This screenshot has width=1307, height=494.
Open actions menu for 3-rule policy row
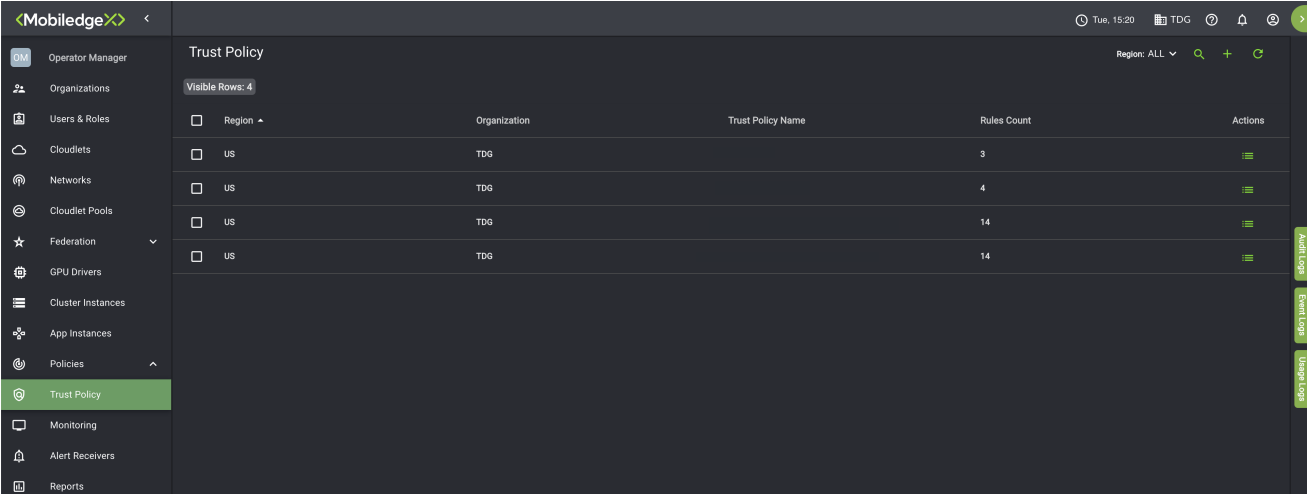(x=1247, y=156)
